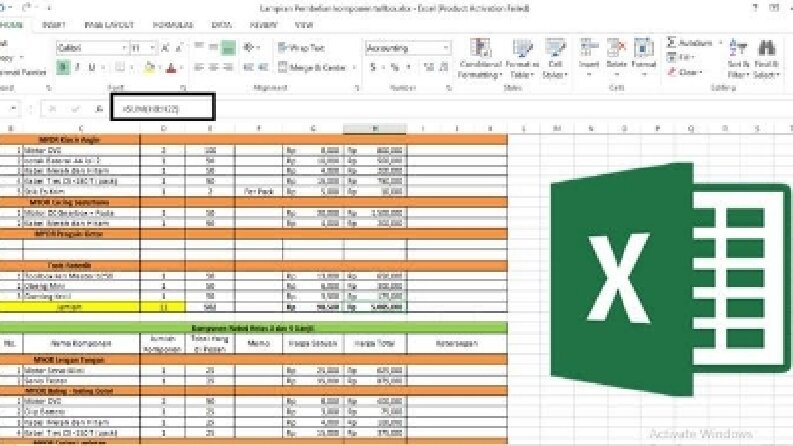Open the REVIEW tab
The height and width of the screenshot is (446, 793).
point(263,25)
